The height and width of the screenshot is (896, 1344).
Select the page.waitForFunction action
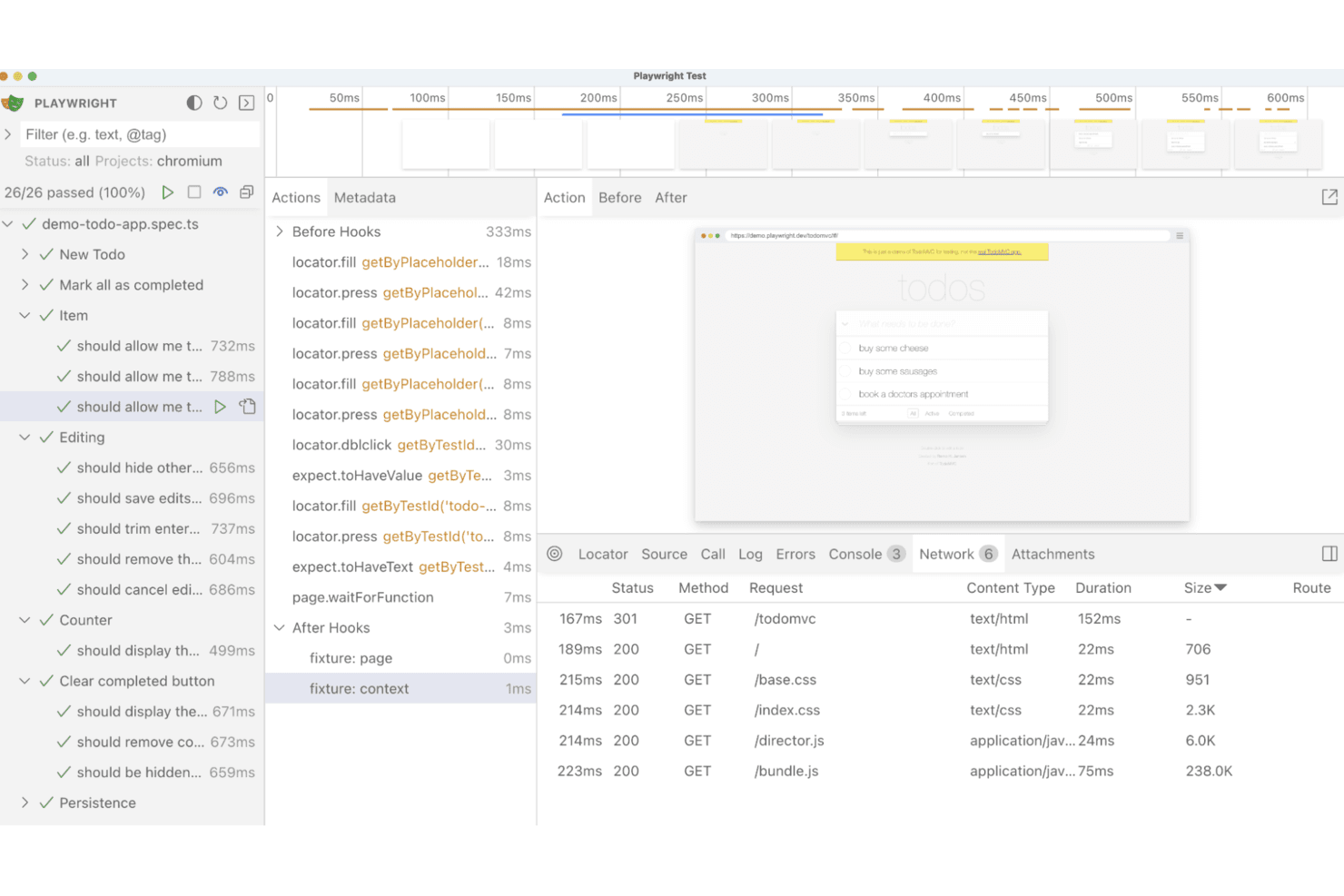coord(400,597)
